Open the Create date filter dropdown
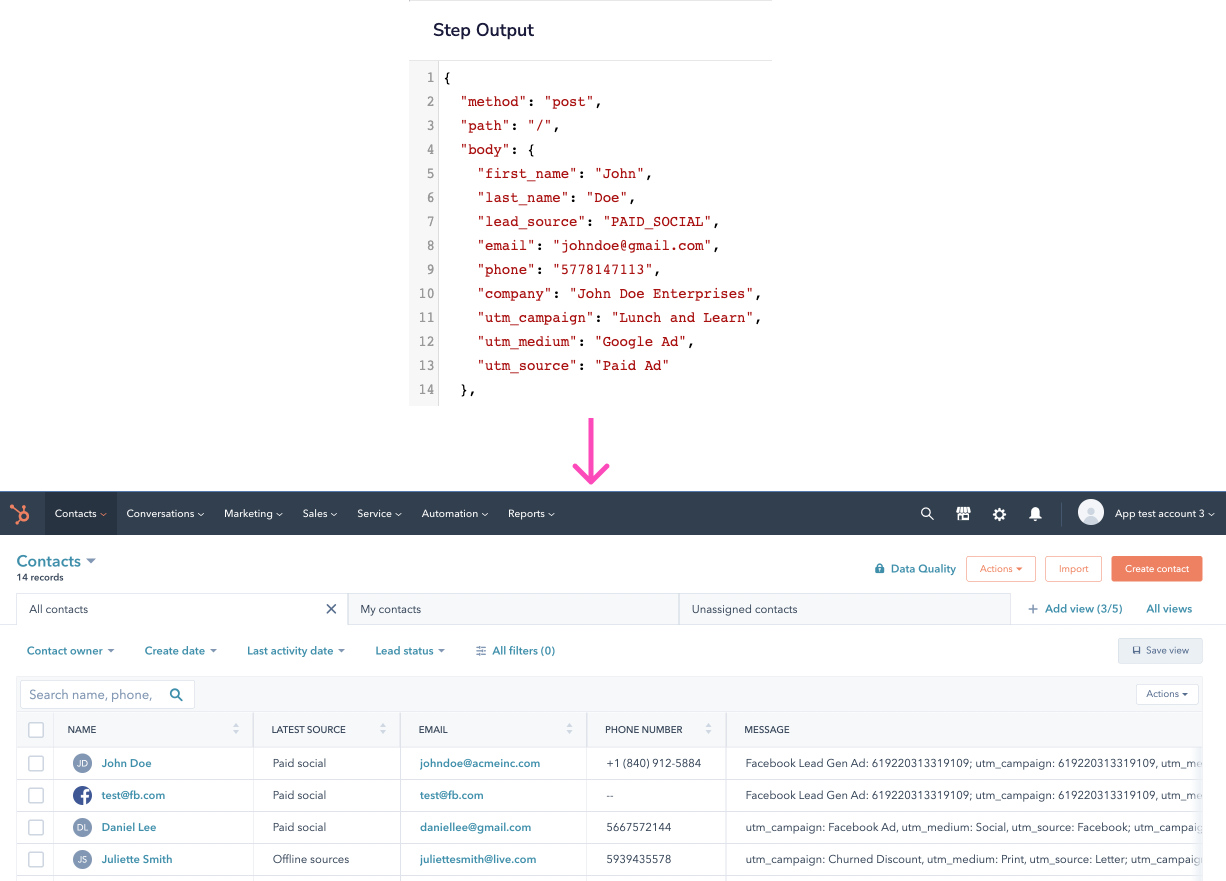This screenshot has height=881, width=1226. click(180, 651)
